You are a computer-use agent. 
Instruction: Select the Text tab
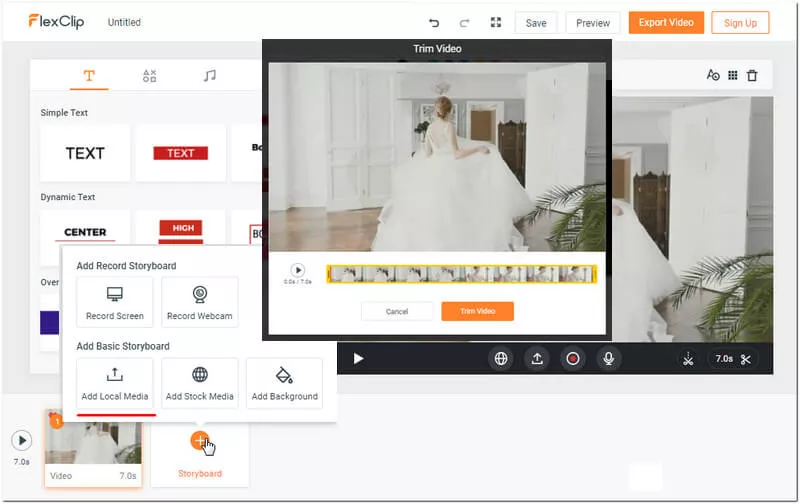[89, 76]
